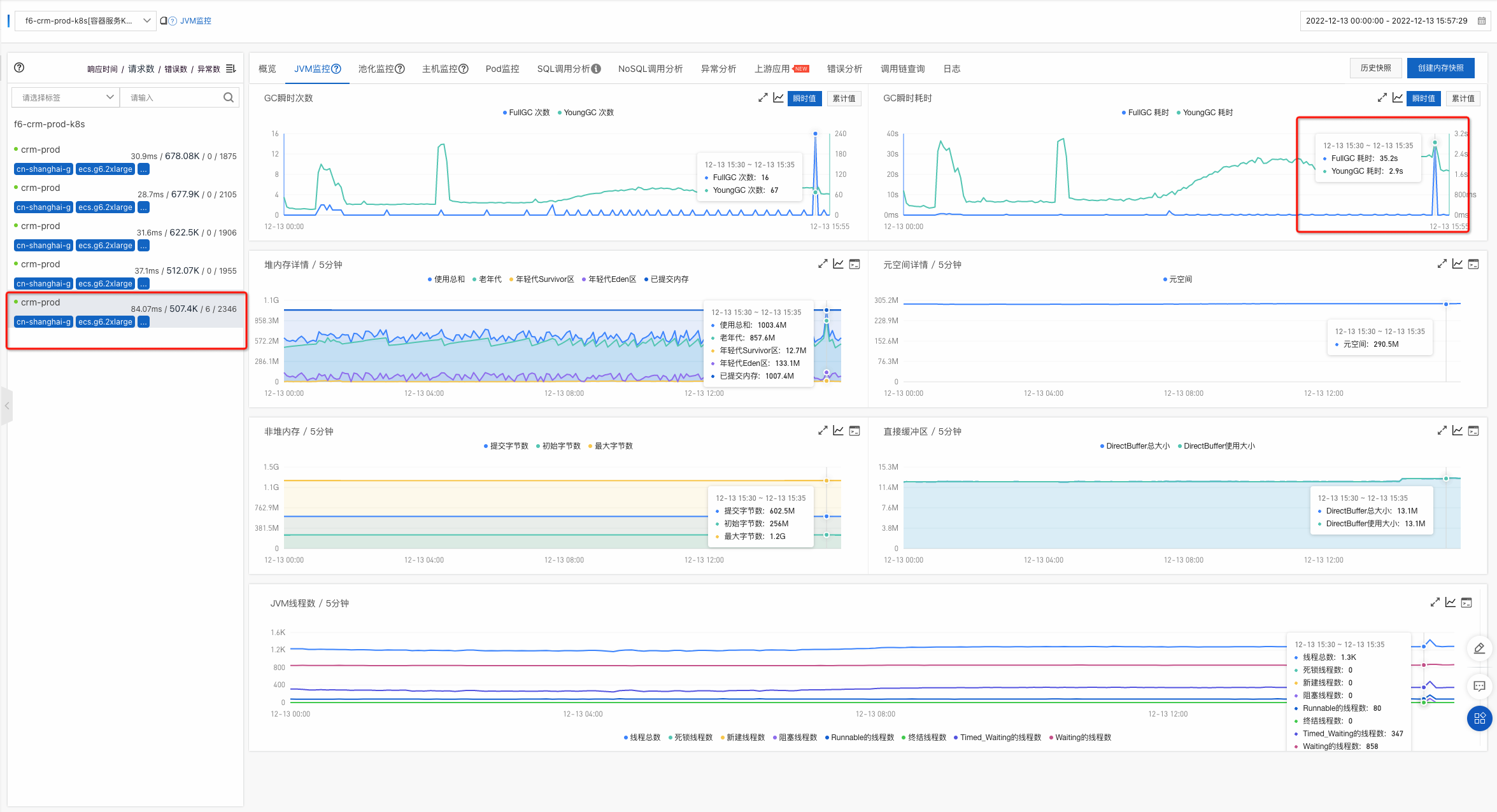Switch to the 日志 tab
Image resolution: width=1497 pixels, height=812 pixels.
(952, 69)
